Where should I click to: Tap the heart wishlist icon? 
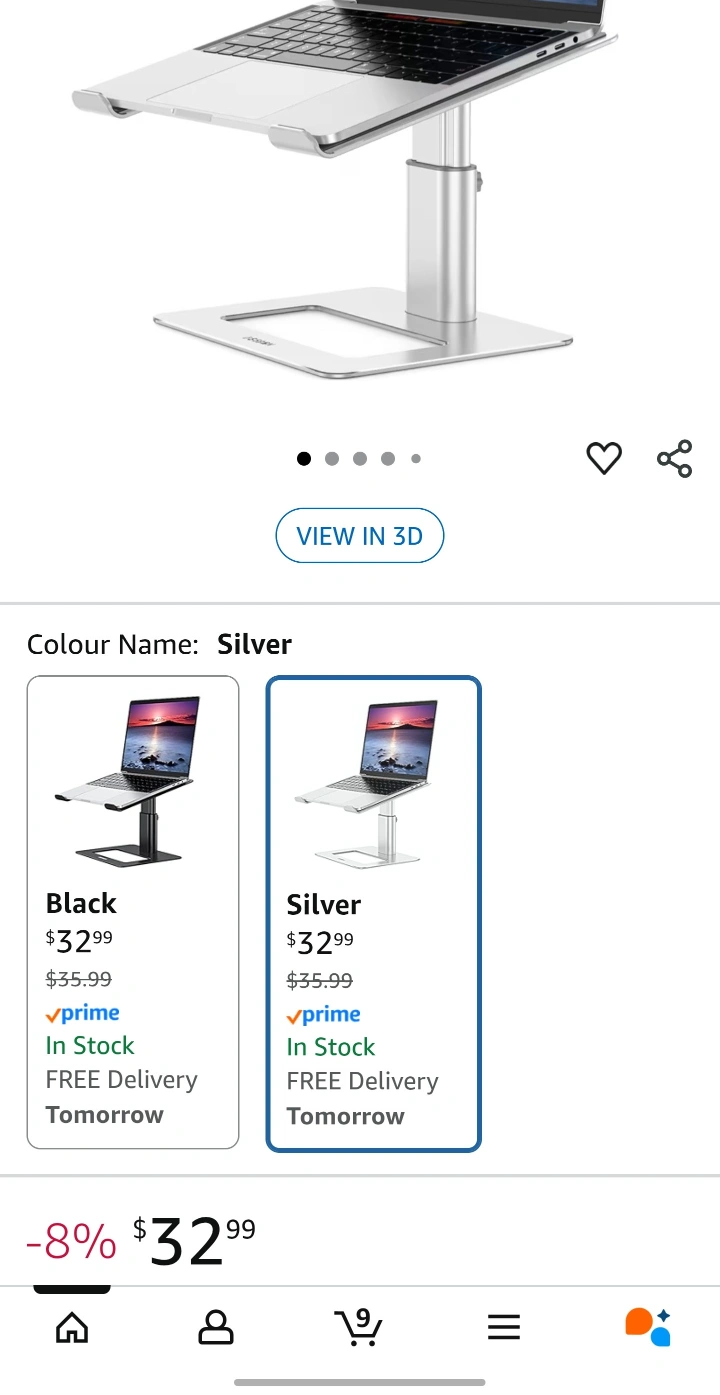pos(603,458)
